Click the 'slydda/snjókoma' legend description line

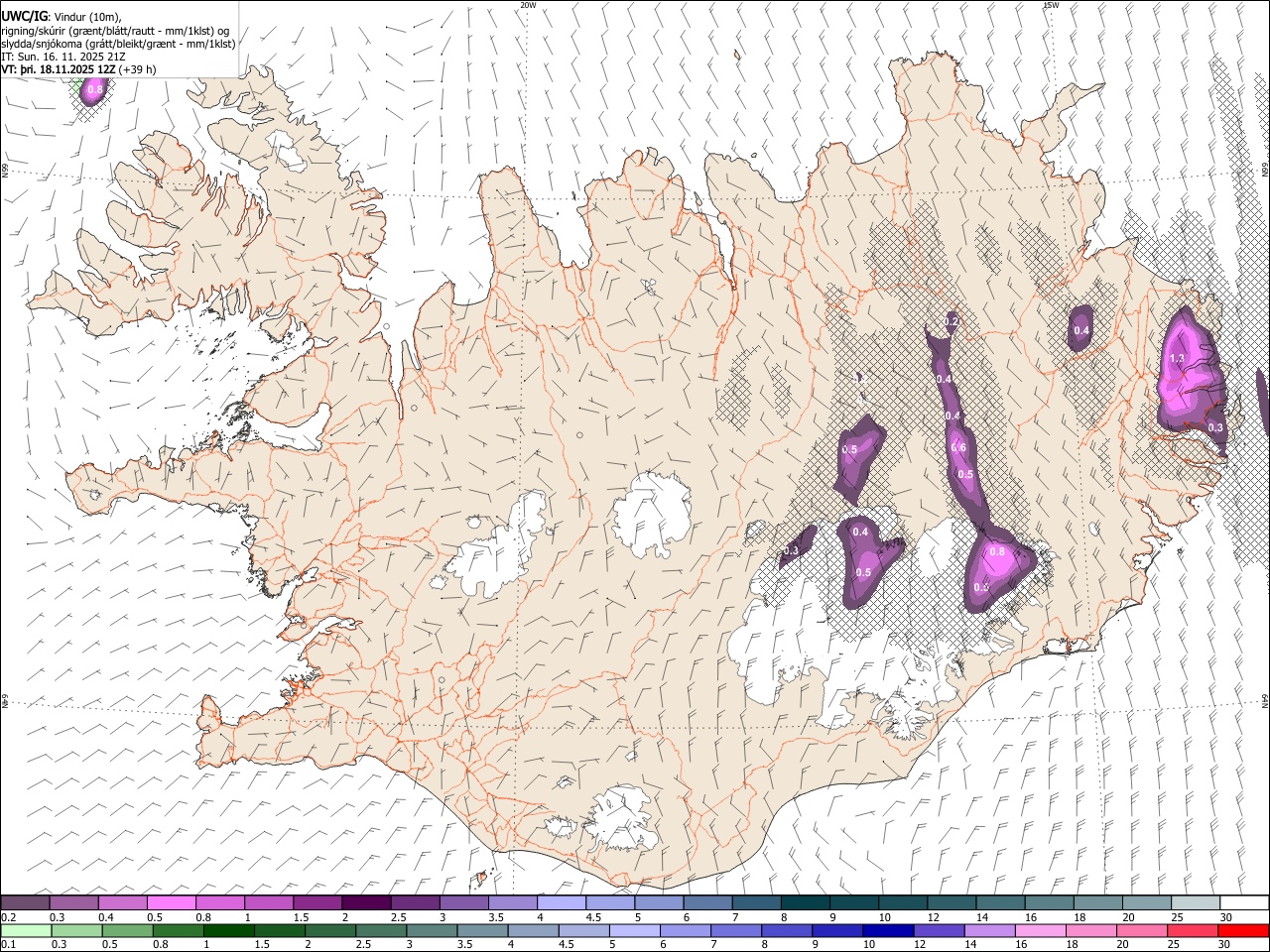(118, 44)
